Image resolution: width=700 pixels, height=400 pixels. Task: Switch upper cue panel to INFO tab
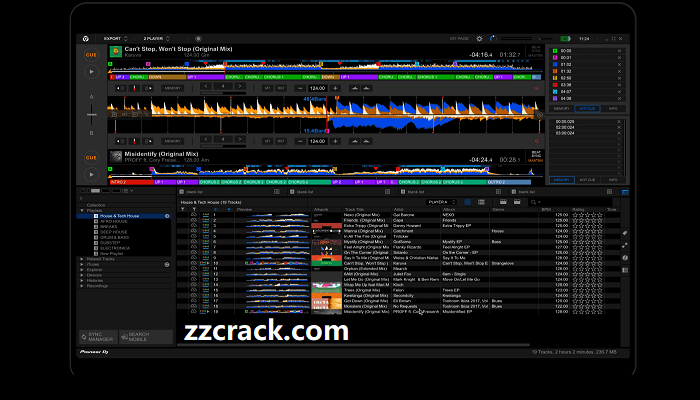pos(613,108)
